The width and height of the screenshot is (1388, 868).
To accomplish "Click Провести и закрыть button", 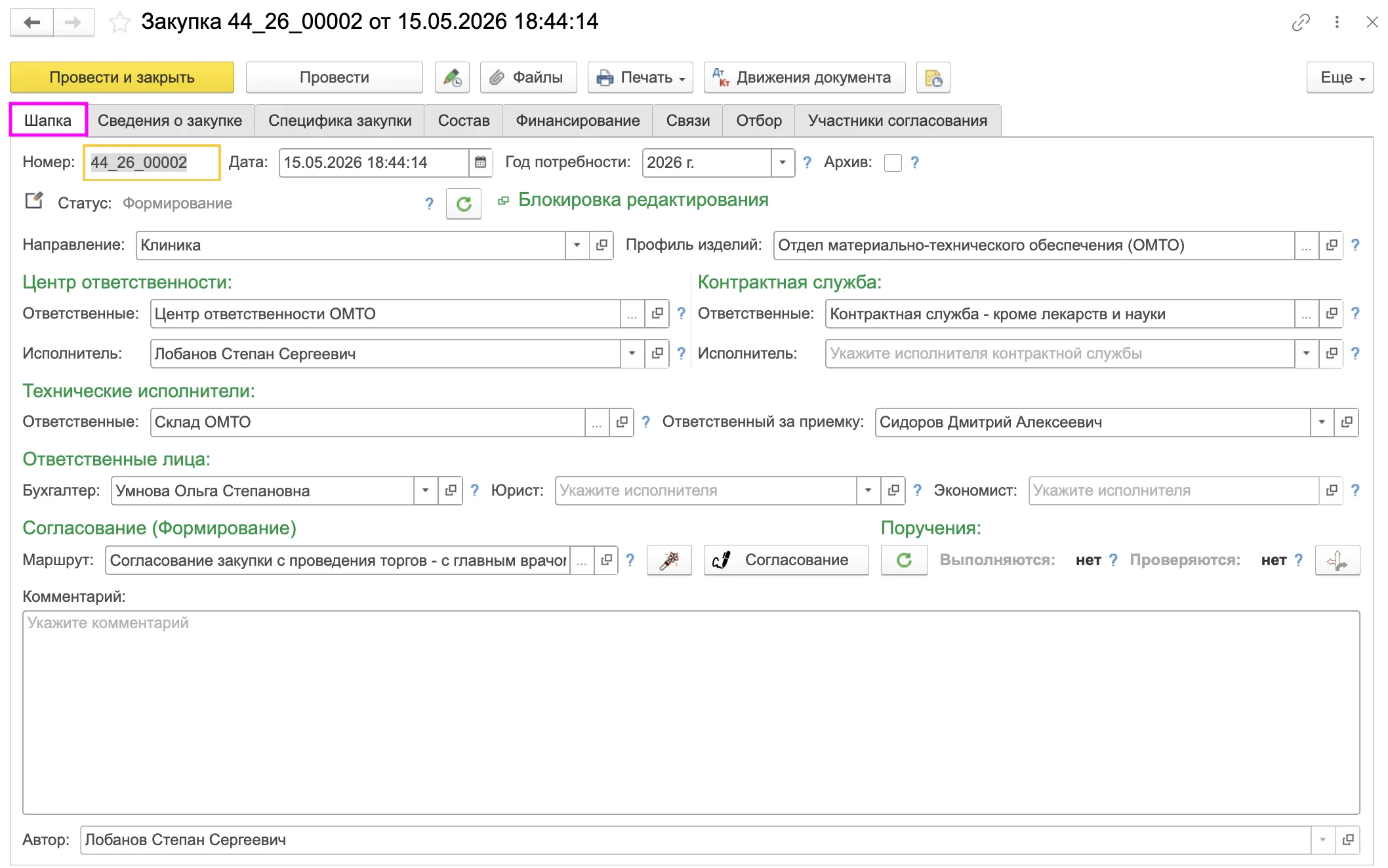I will point(122,77).
